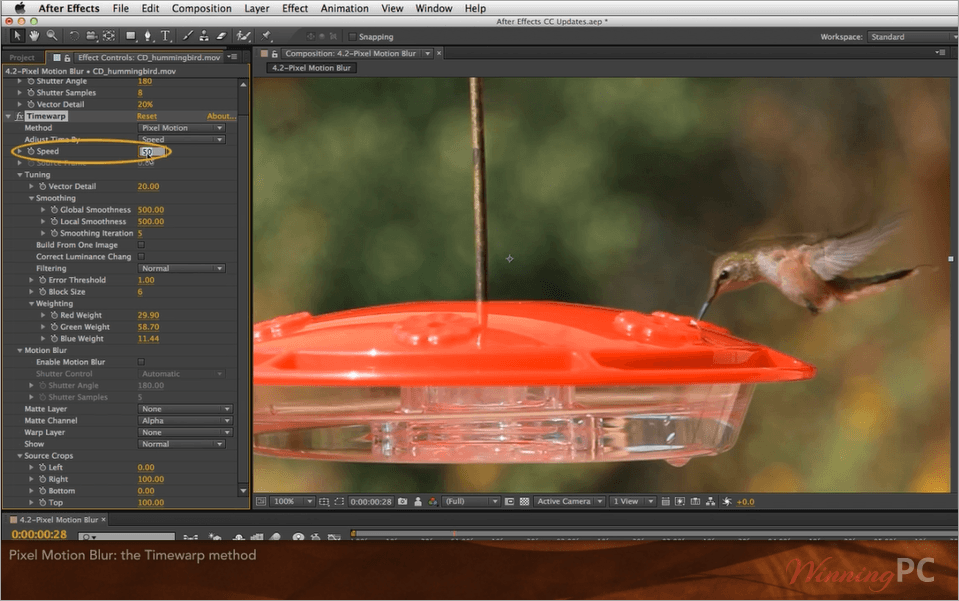Toggle the Speed stopwatch keyframe icon
The width and height of the screenshot is (959, 601).
click(31, 151)
